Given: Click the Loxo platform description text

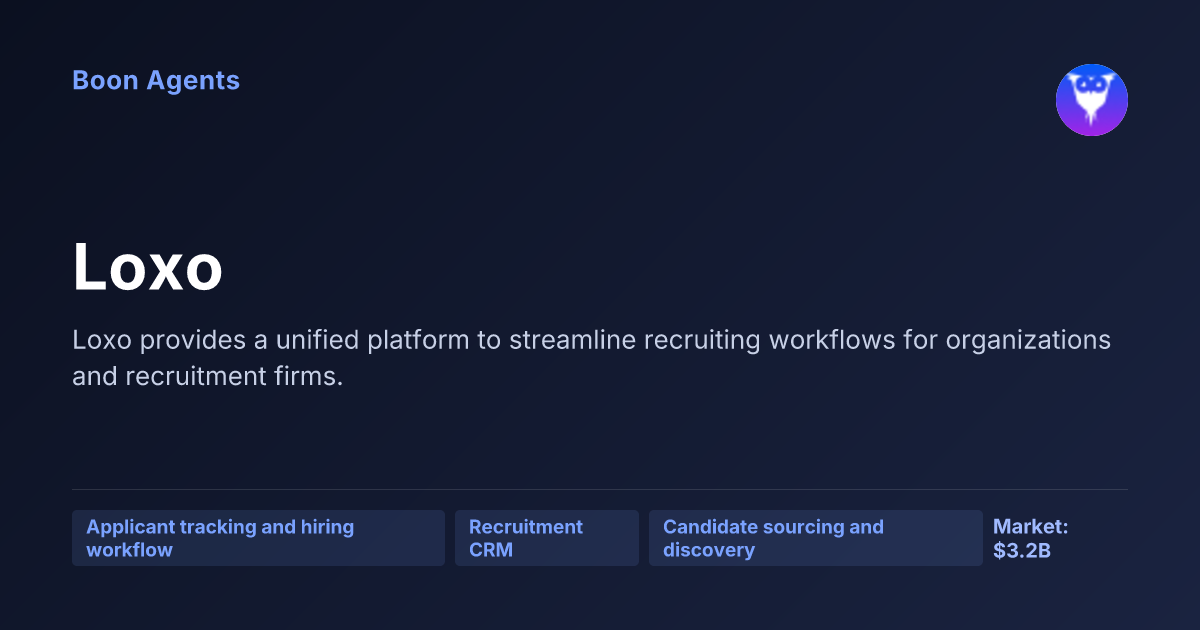Looking at the screenshot, I should [x=591, y=359].
